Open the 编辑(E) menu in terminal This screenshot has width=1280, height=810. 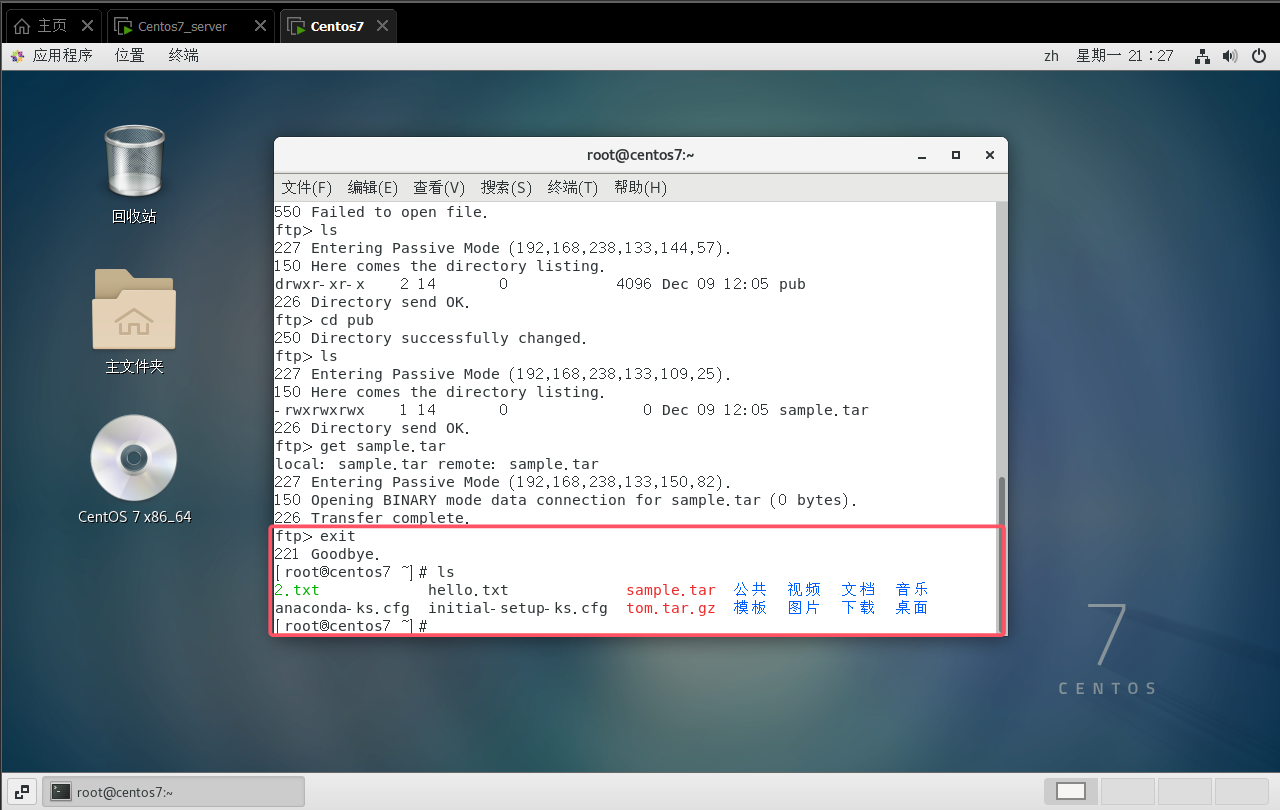[372, 187]
